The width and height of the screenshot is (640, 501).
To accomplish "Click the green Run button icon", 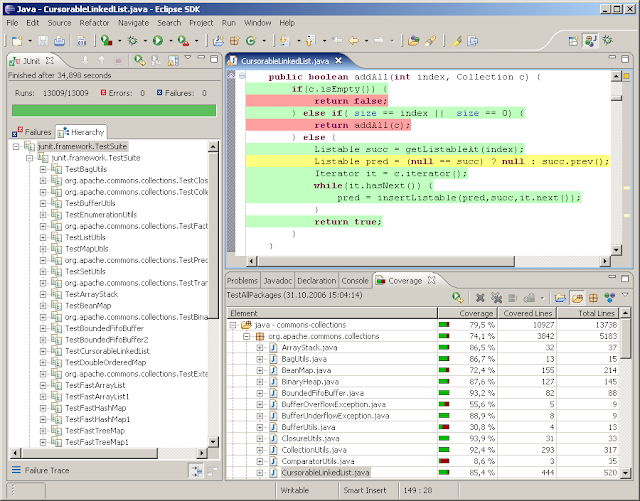I will [158, 40].
